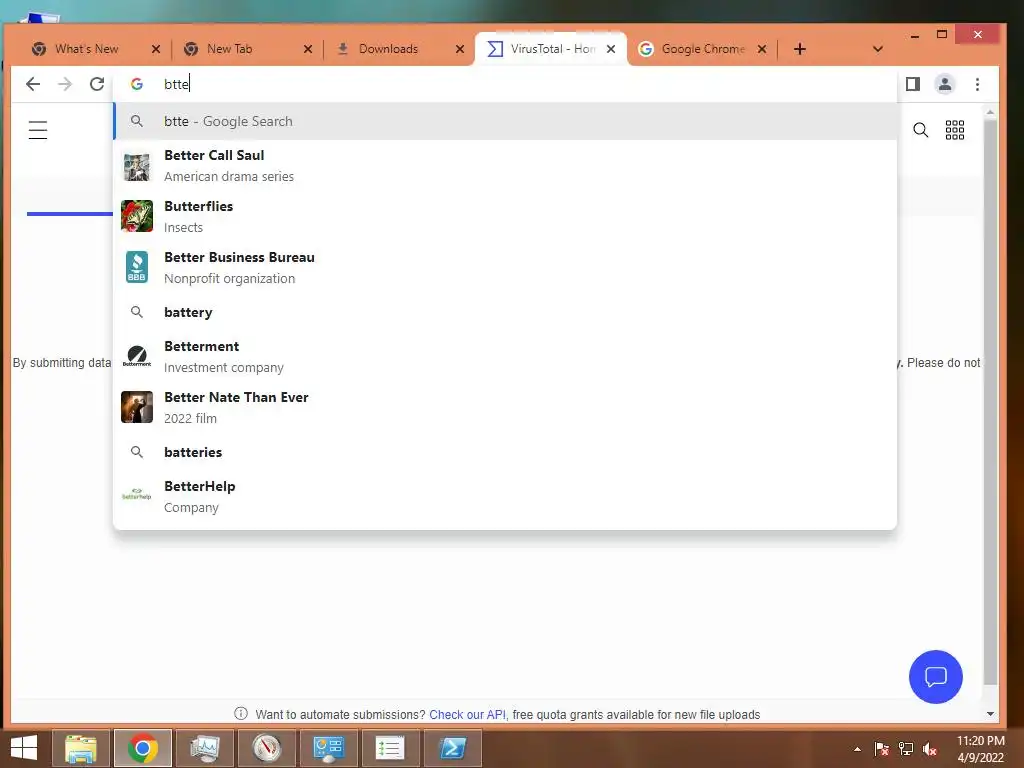Expand the tab search chevron
The image size is (1024, 768).
877,49
